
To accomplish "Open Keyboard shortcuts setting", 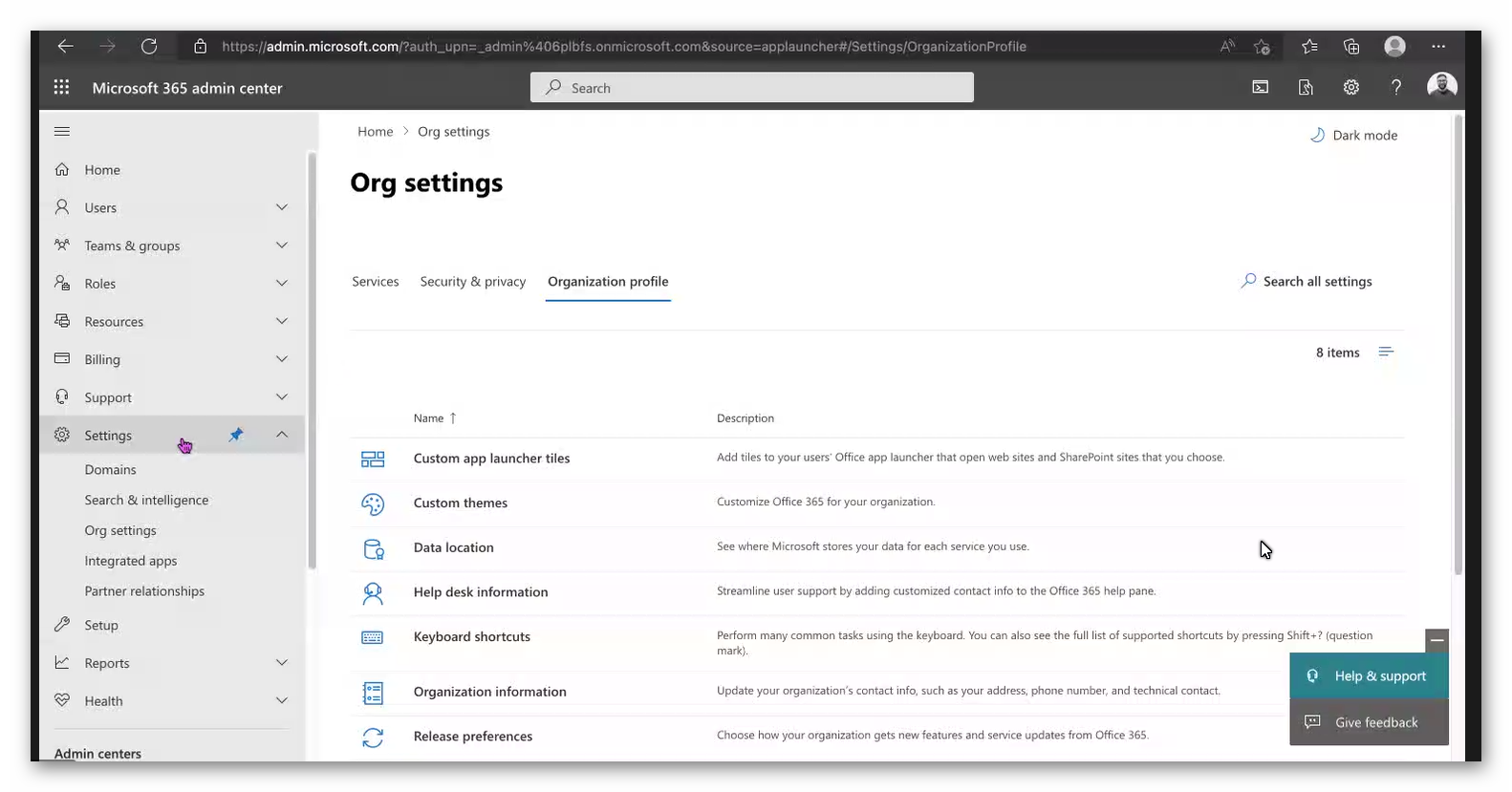I will (x=472, y=637).
